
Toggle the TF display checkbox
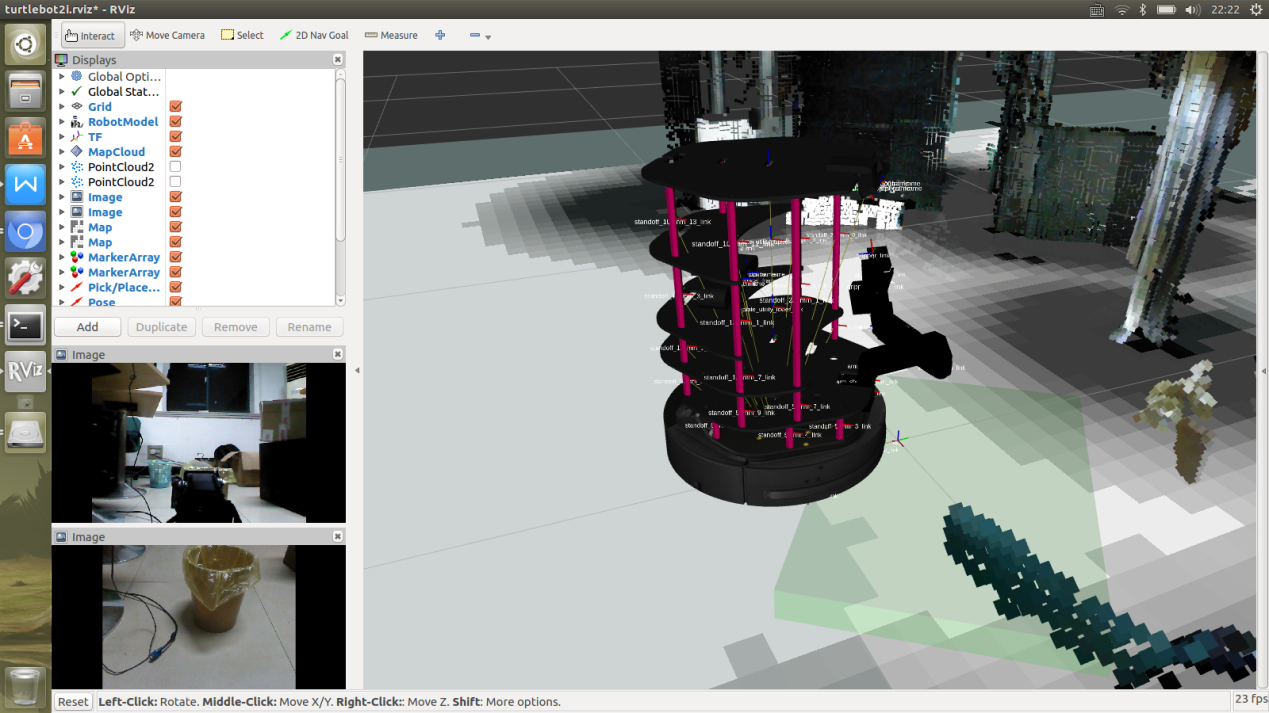point(175,136)
